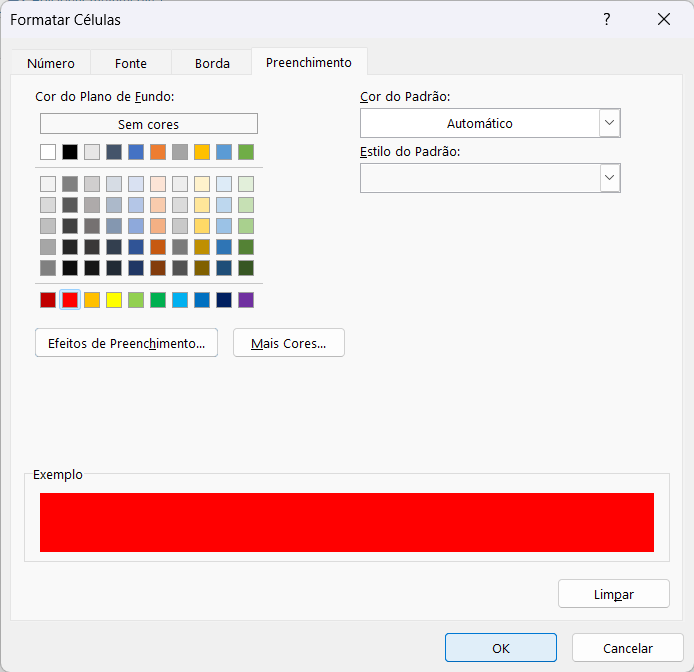
Task: Choose purple standard color swatch
Action: point(246,300)
